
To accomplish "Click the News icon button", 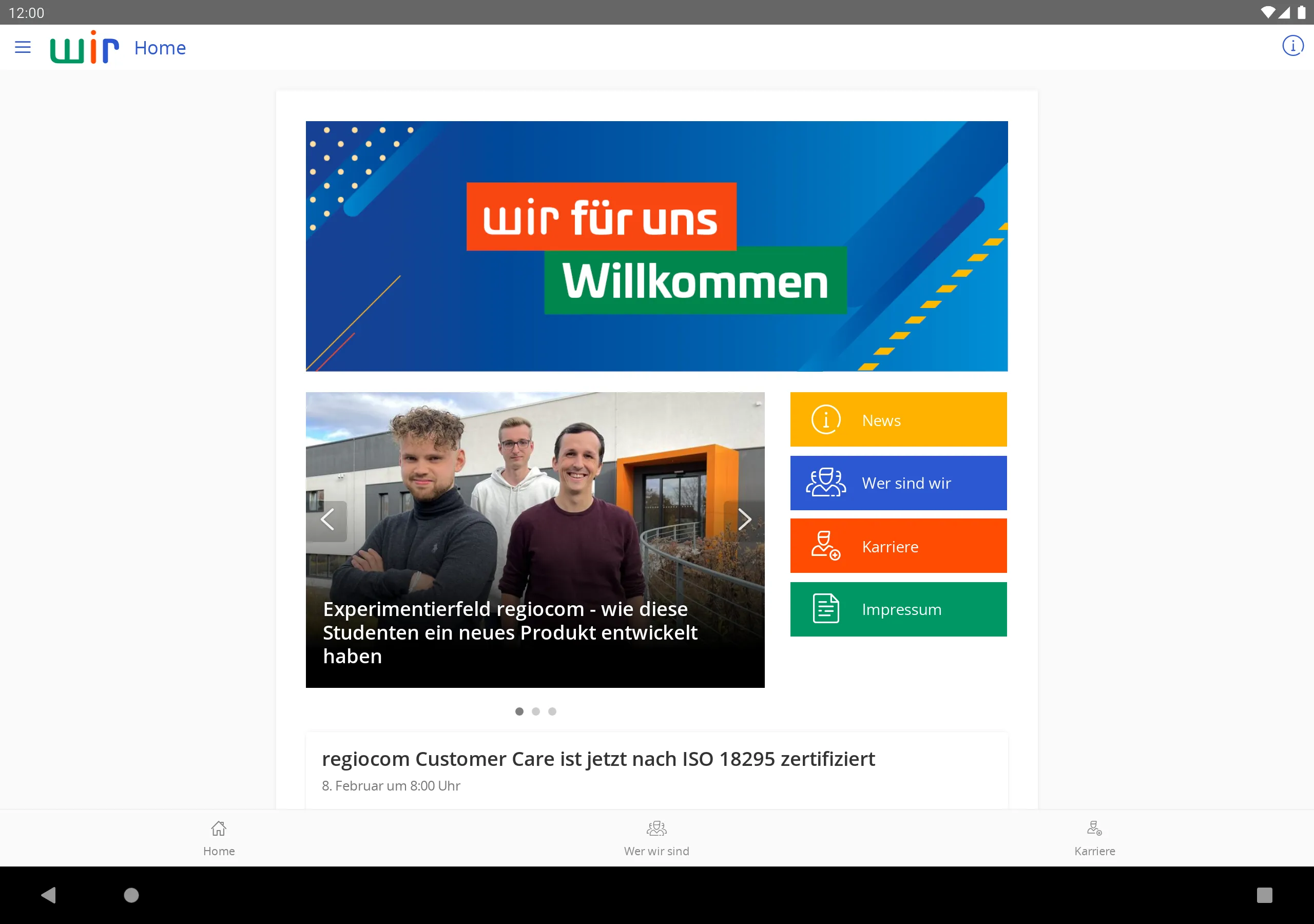I will [x=825, y=419].
